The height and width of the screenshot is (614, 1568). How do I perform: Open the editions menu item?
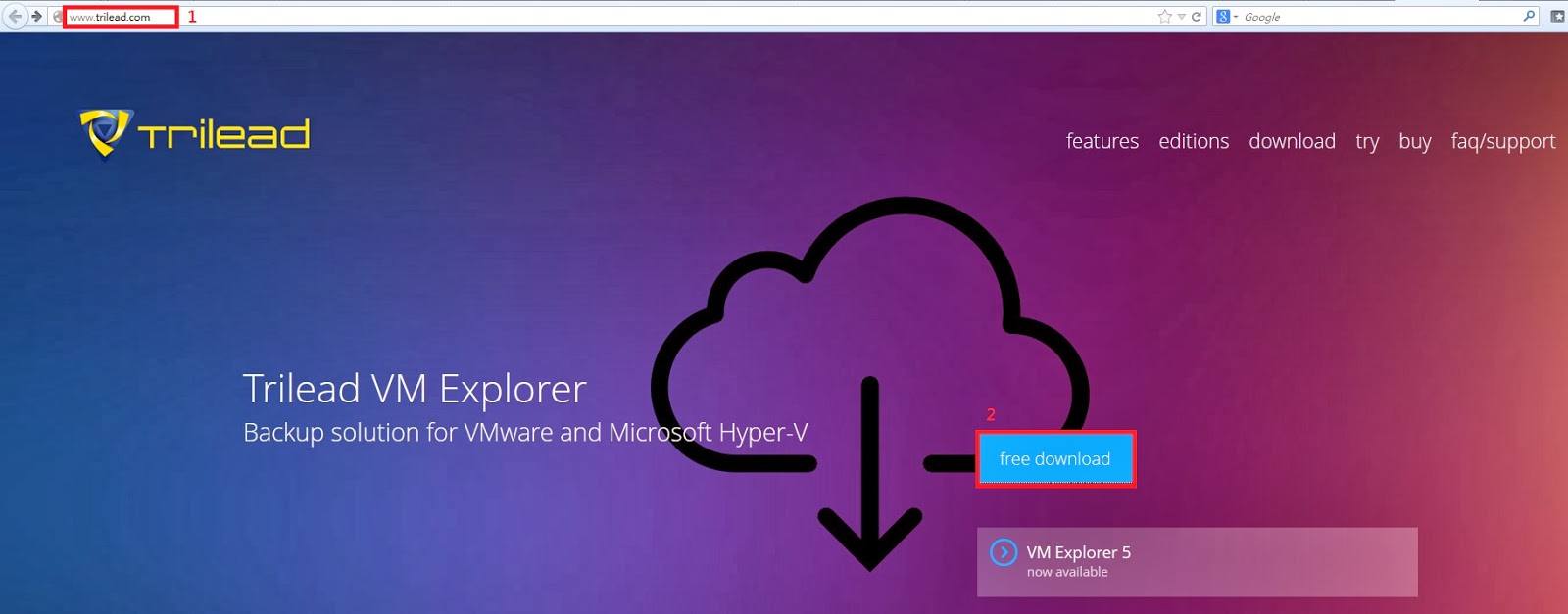[1194, 141]
